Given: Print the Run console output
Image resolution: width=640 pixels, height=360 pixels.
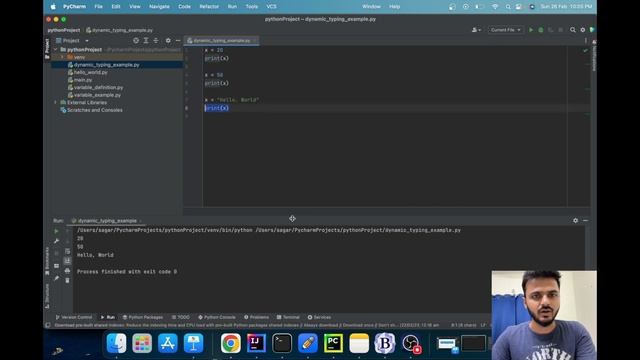Looking at the screenshot, I should click(x=67, y=271).
